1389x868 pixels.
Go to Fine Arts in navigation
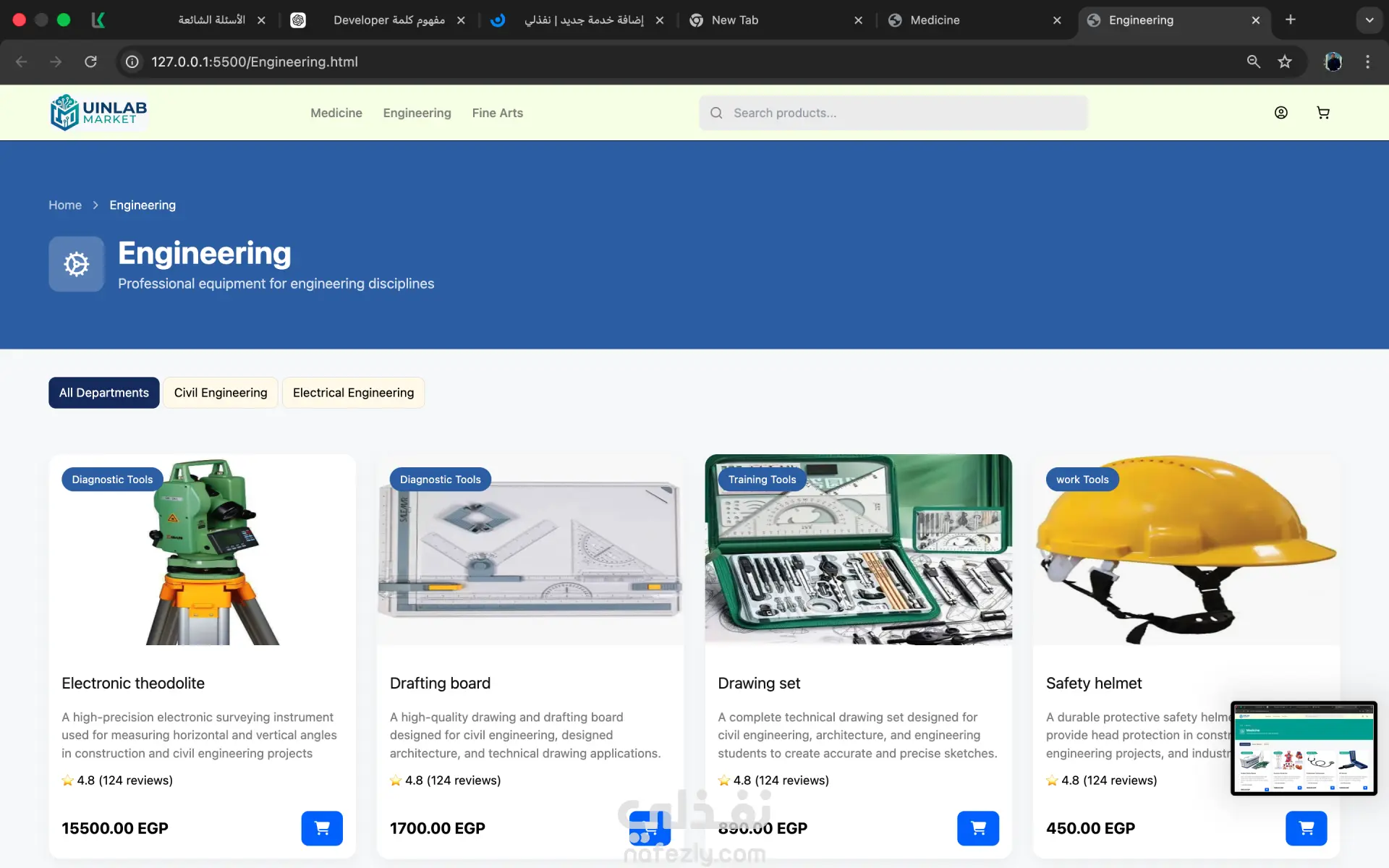click(498, 113)
